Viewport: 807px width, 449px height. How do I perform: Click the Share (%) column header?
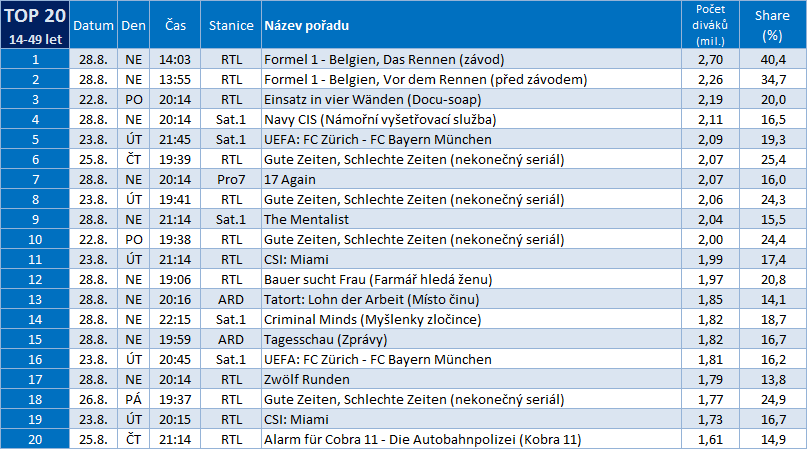pos(771,25)
